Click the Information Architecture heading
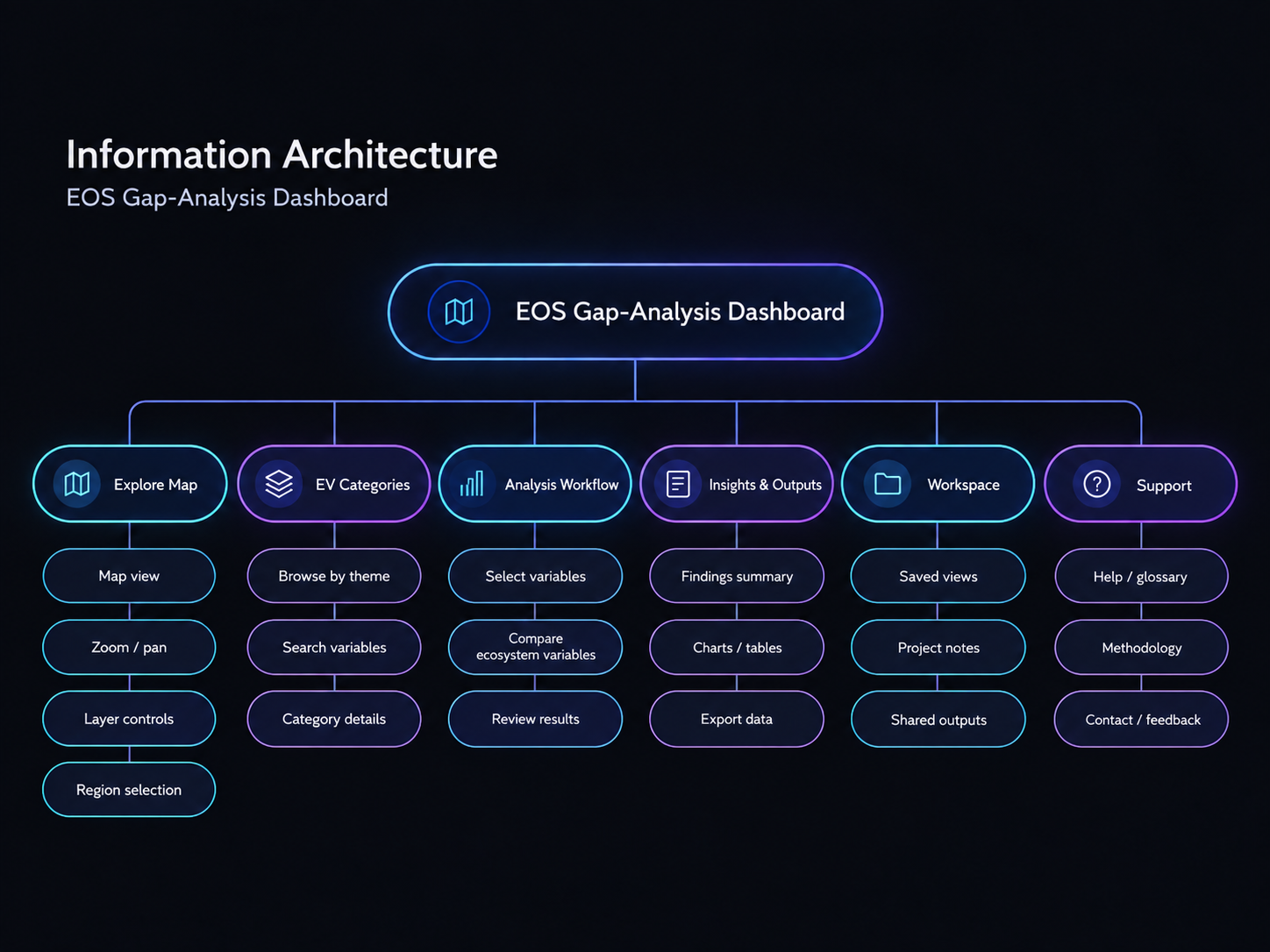Screen dimensions: 1270x952 [x=282, y=155]
